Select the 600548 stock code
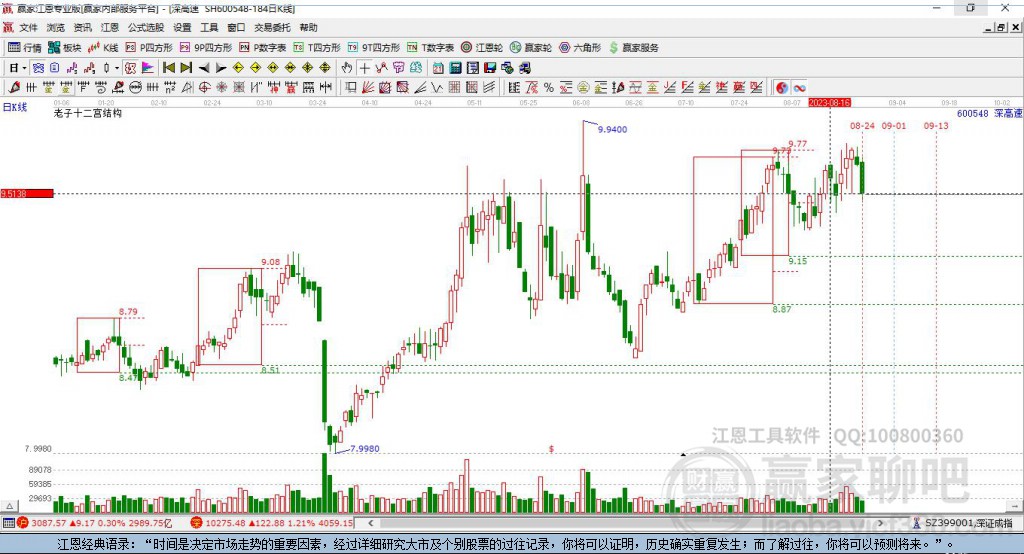This screenshot has width=1024, height=554. 972,114
